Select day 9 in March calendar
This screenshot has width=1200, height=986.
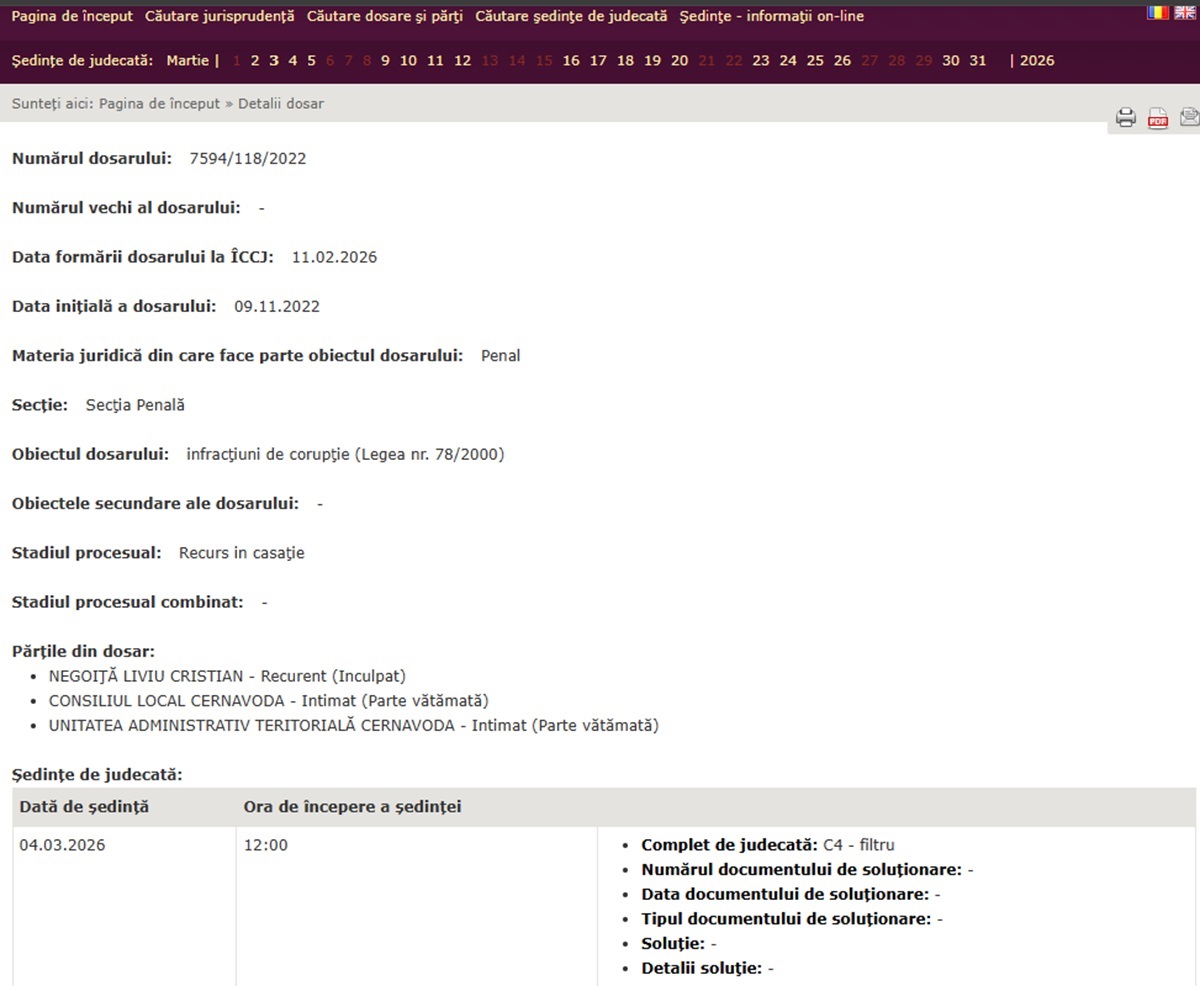(385, 60)
